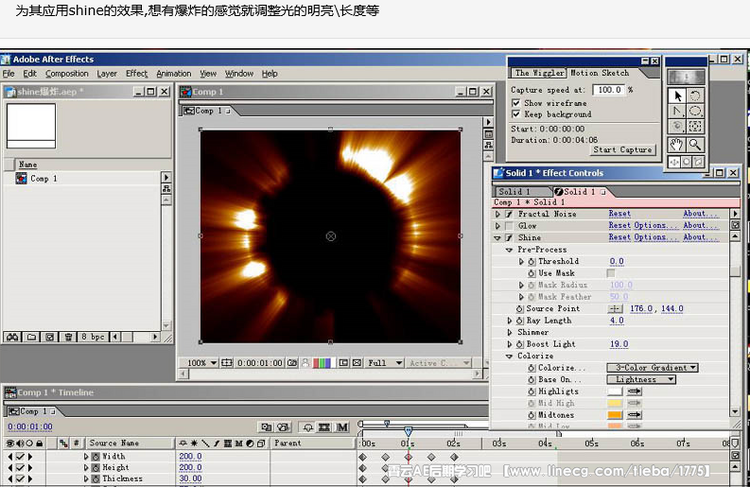Click Highlights white color swatch
The width and height of the screenshot is (750, 487).
click(x=615, y=391)
